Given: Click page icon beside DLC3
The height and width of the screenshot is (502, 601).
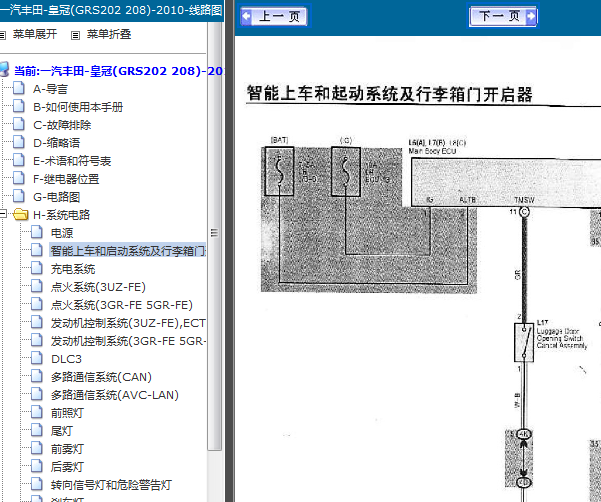Looking at the screenshot, I should (x=37, y=358).
